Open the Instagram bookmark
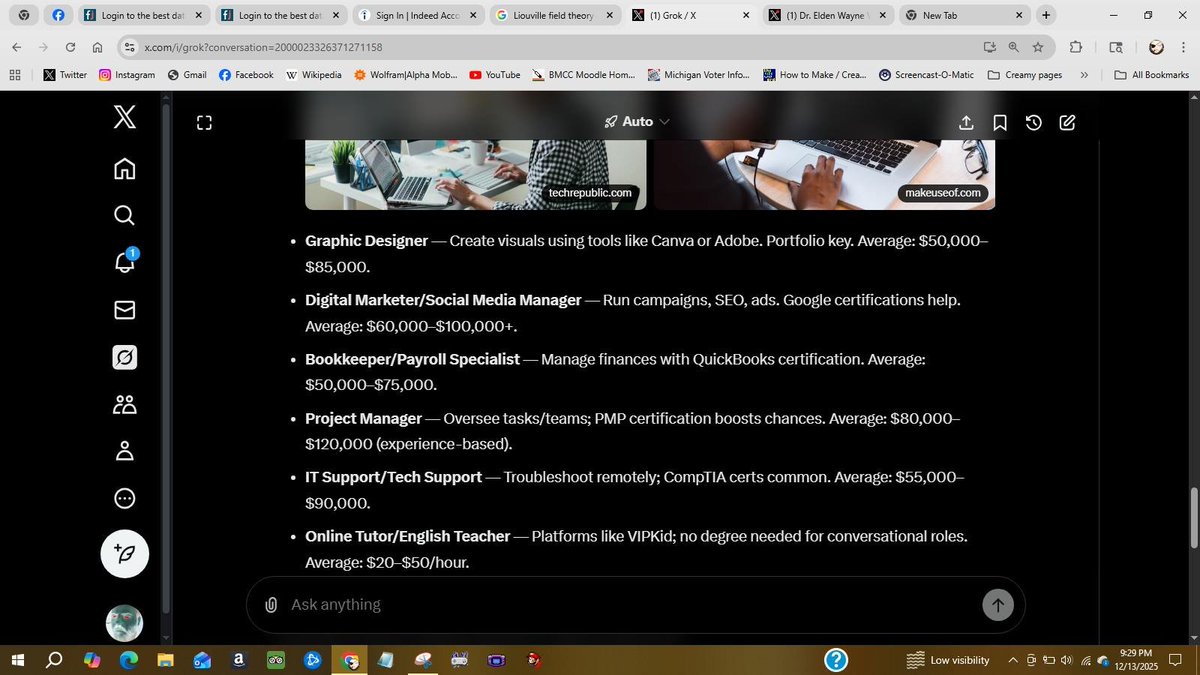The width and height of the screenshot is (1200, 675). 127,75
